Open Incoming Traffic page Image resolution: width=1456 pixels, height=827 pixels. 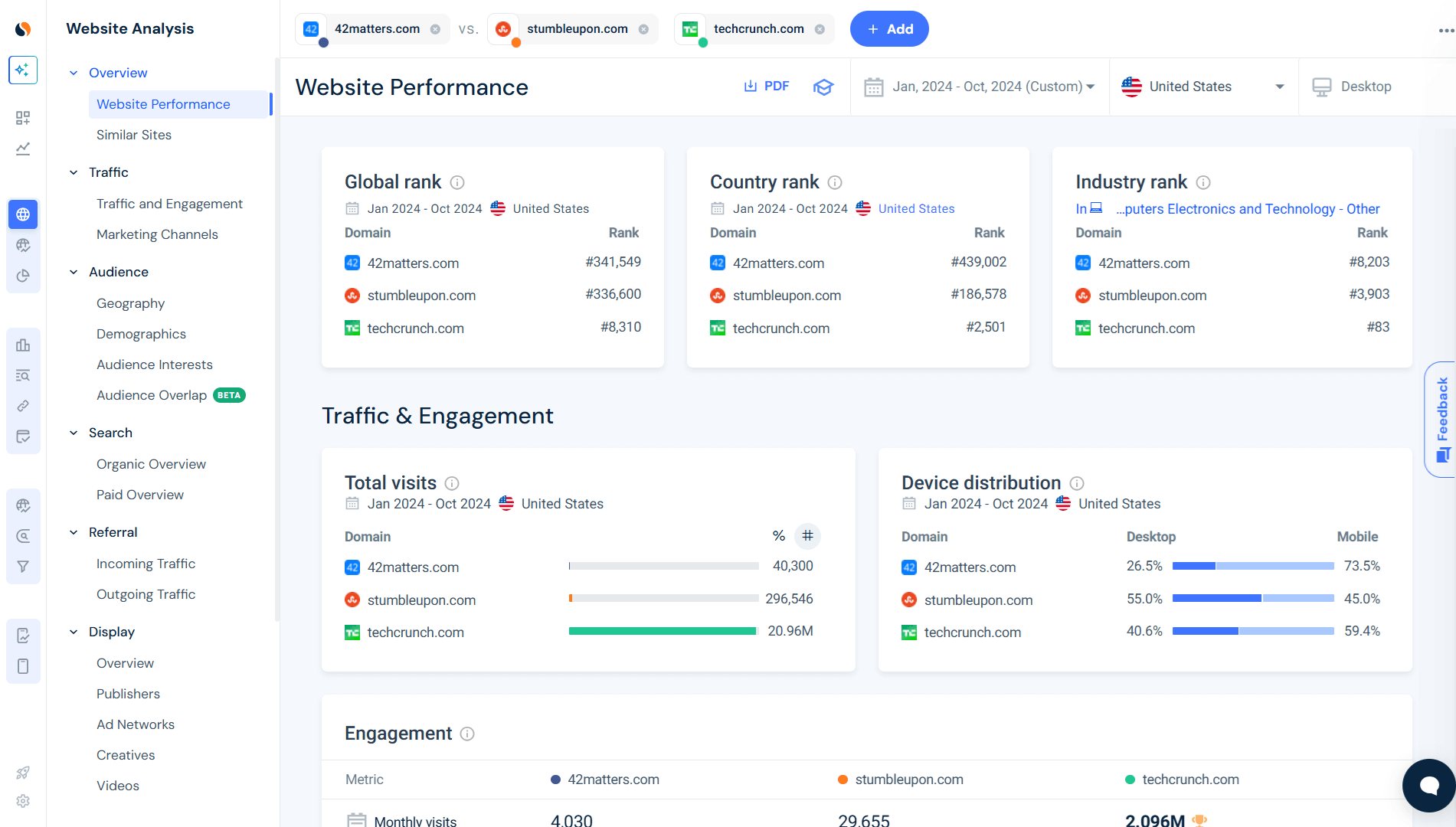pos(146,564)
